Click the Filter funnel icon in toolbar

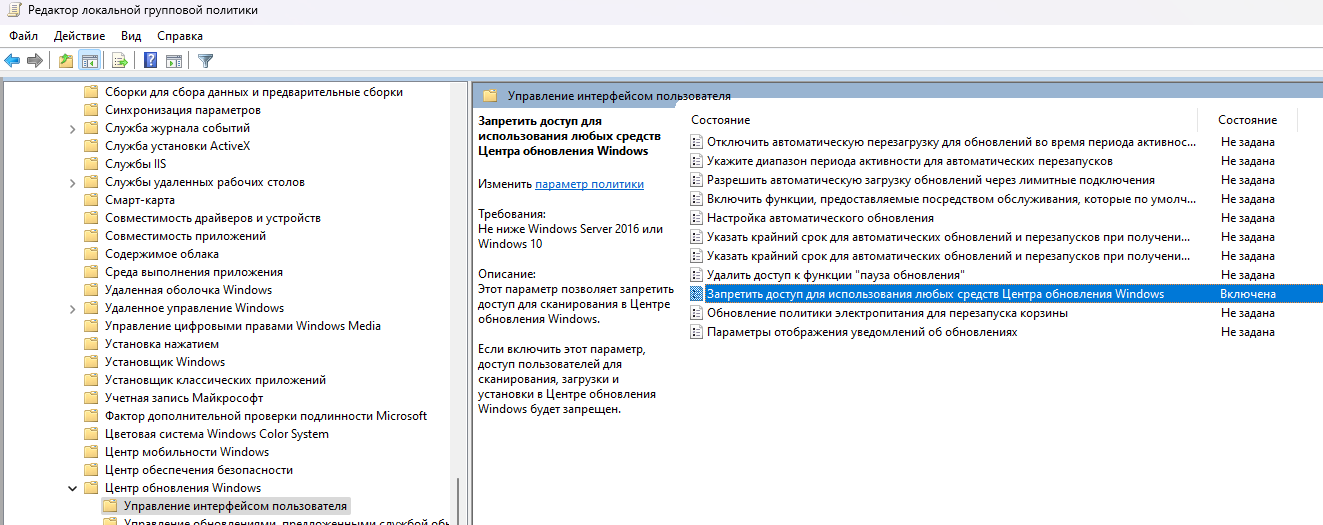tap(205, 61)
